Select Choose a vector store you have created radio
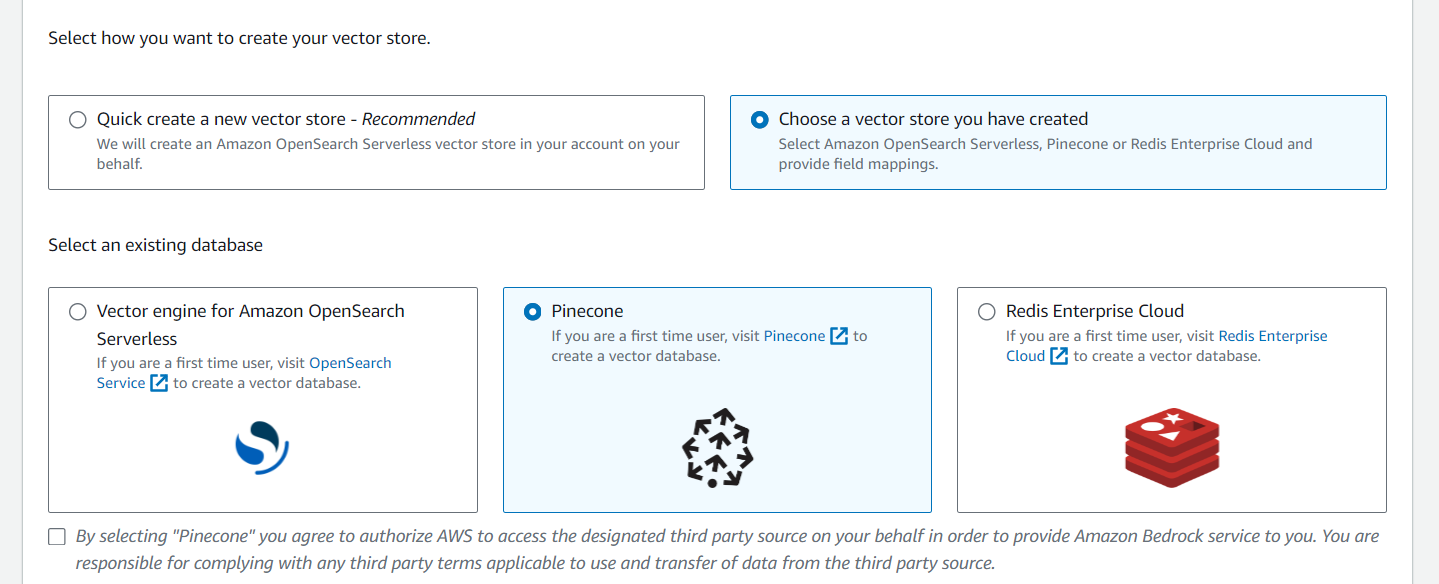Viewport: 1439px width, 584px height. coord(760,120)
